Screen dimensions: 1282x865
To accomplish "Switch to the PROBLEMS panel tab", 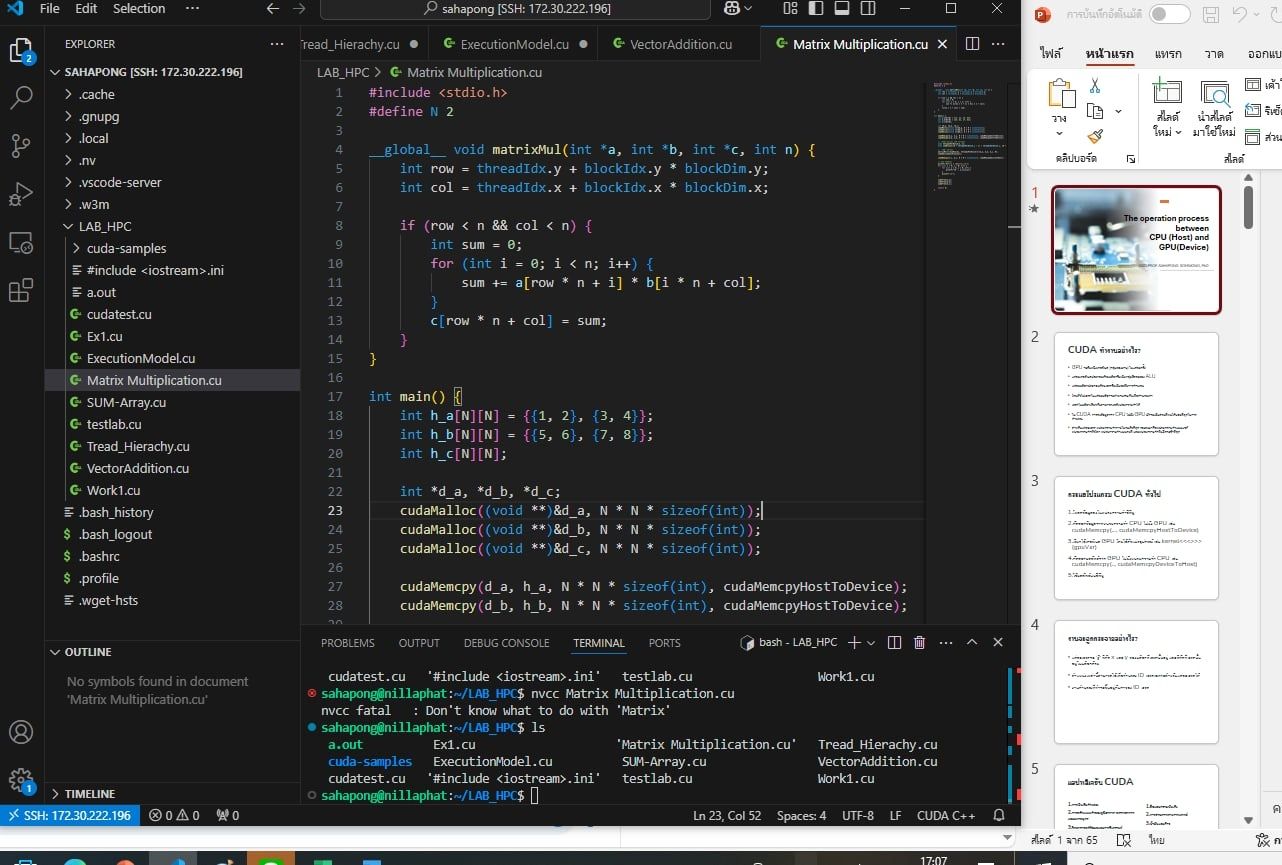I will (347, 643).
